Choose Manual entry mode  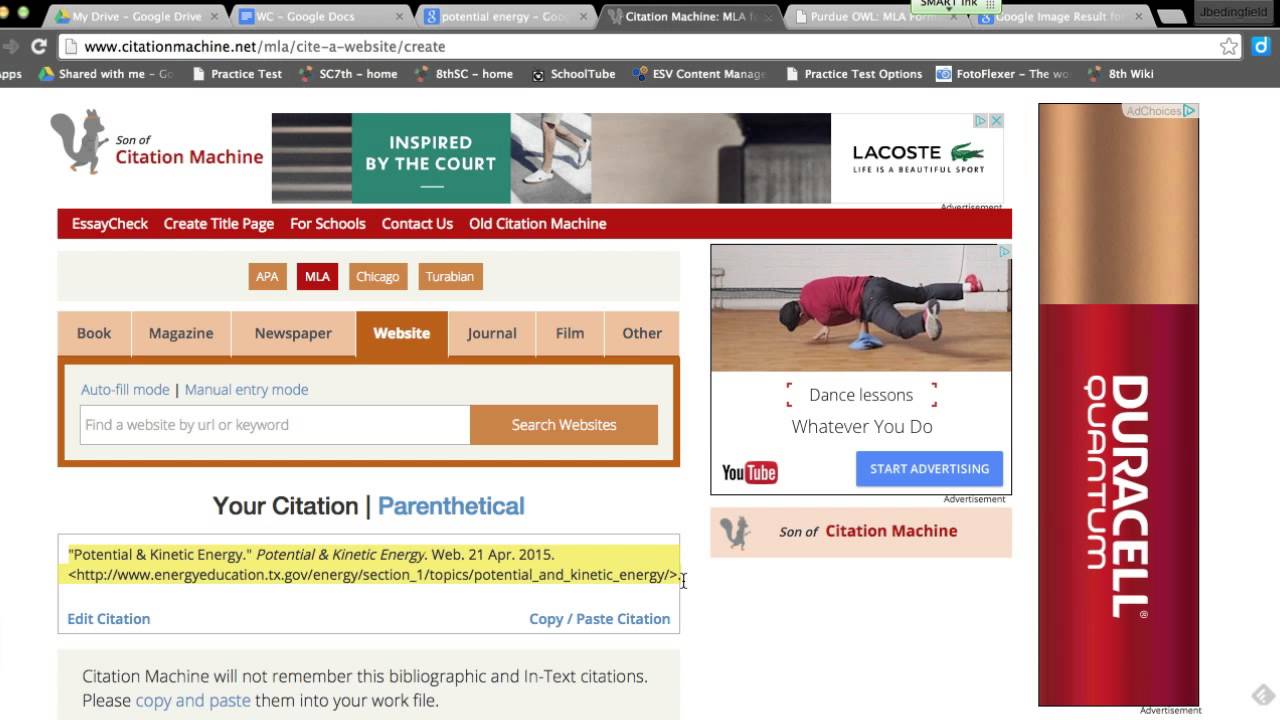(x=246, y=390)
